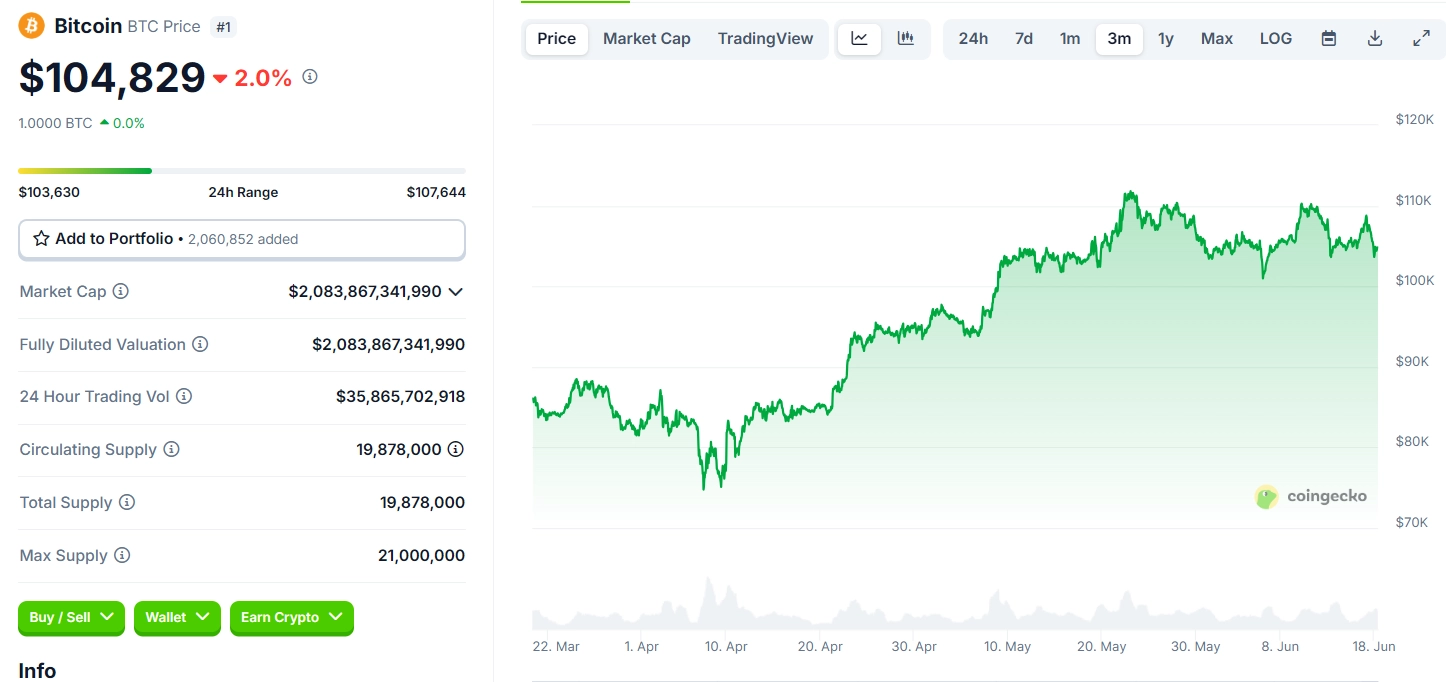Open Fully Diluted Valuation info icon
Screen dimensions: 1446x682
200,344
